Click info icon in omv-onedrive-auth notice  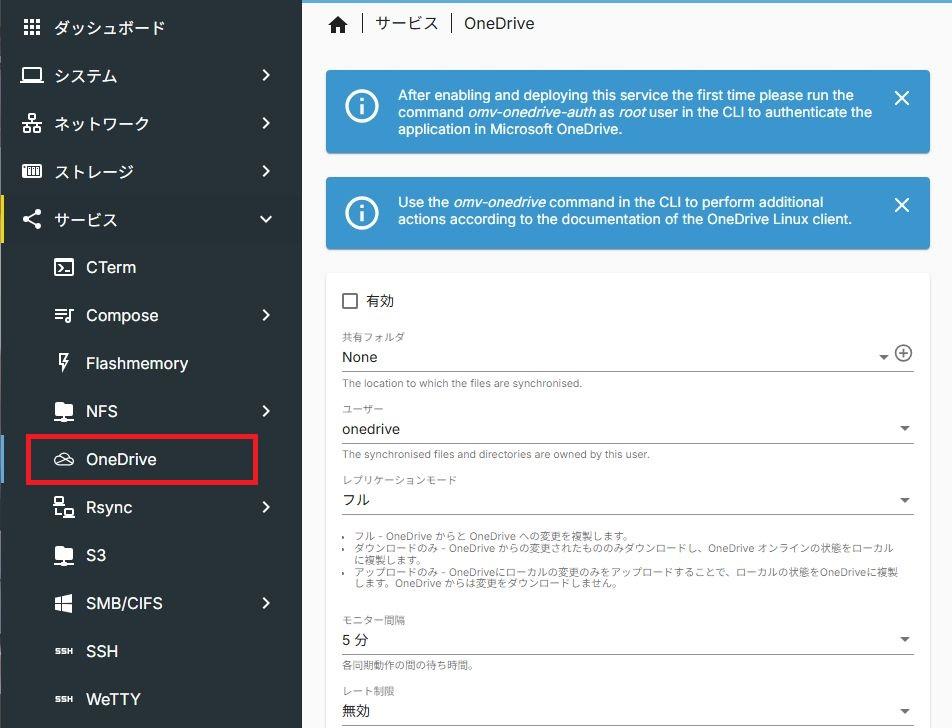362,106
